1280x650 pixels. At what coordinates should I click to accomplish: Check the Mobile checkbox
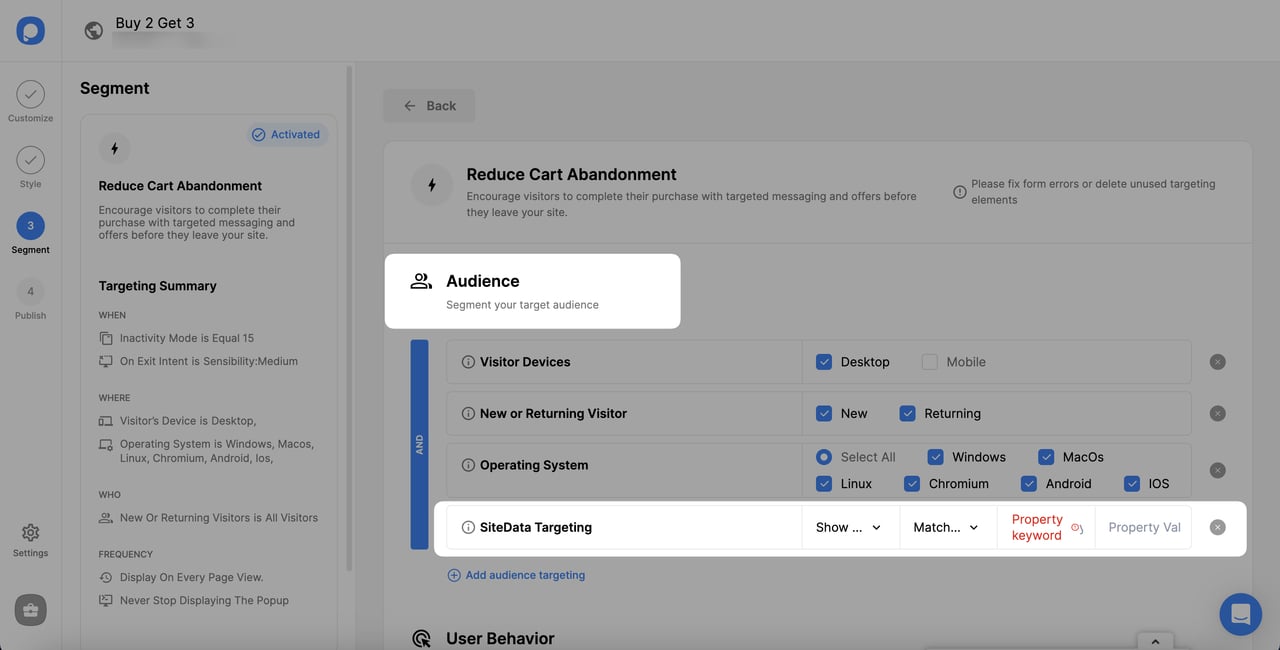[x=930, y=362]
